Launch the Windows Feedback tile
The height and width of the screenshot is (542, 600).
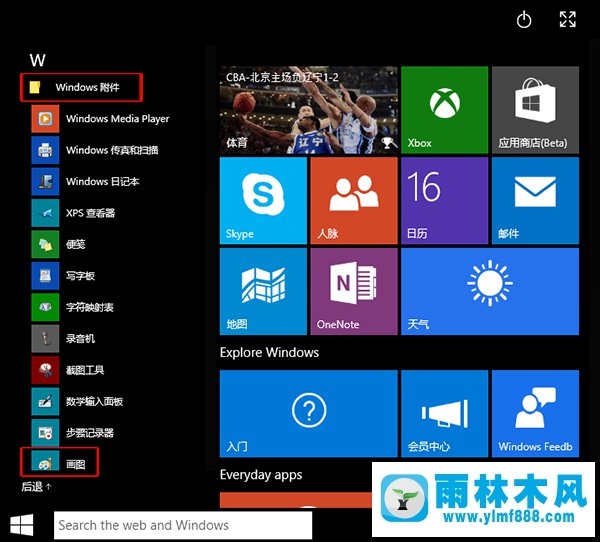click(x=535, y=413)
